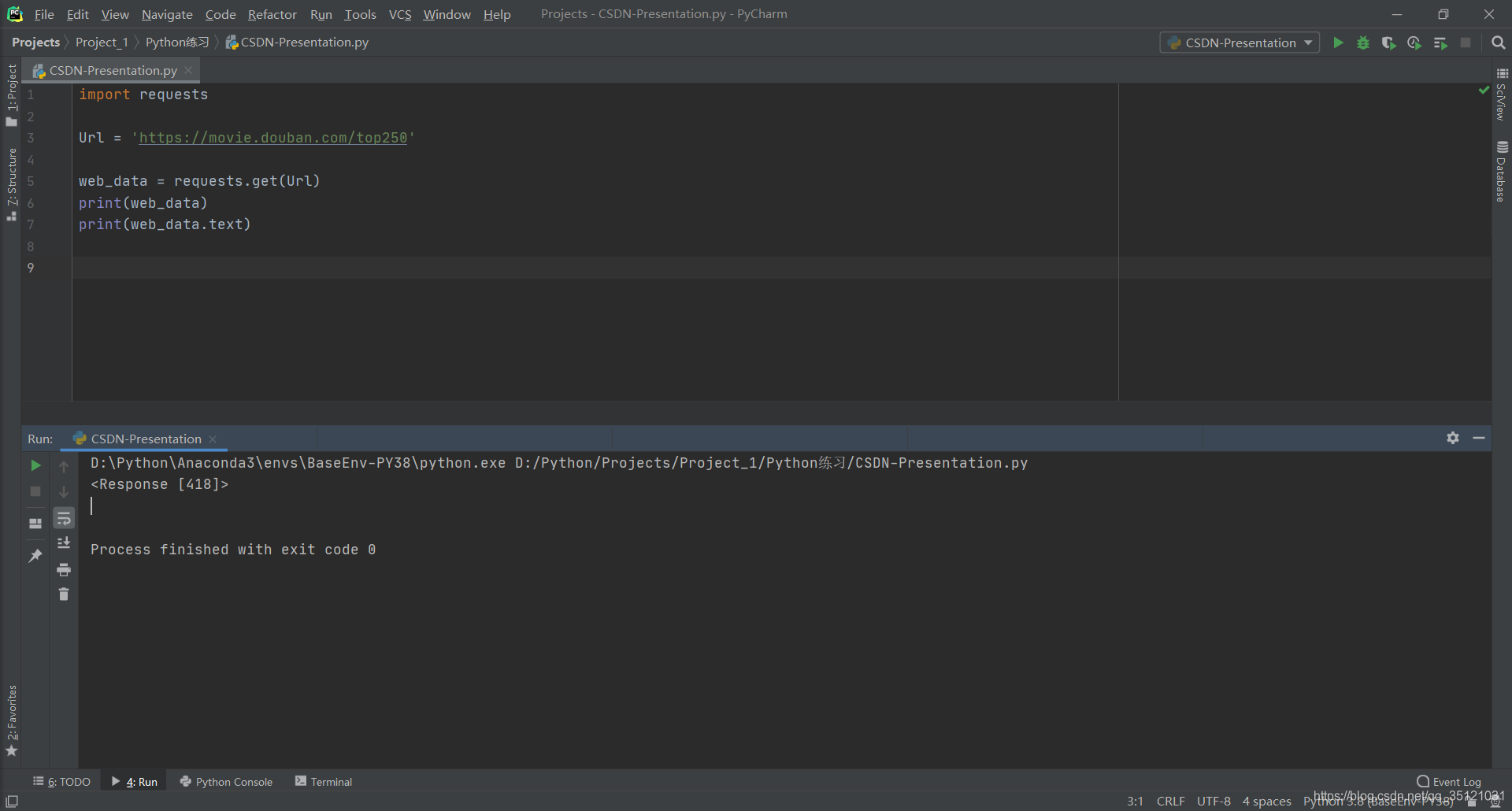Screen dimensions: 1512x811
Task: Open the concurrency diagram run icon
Action: (1440, 43)
